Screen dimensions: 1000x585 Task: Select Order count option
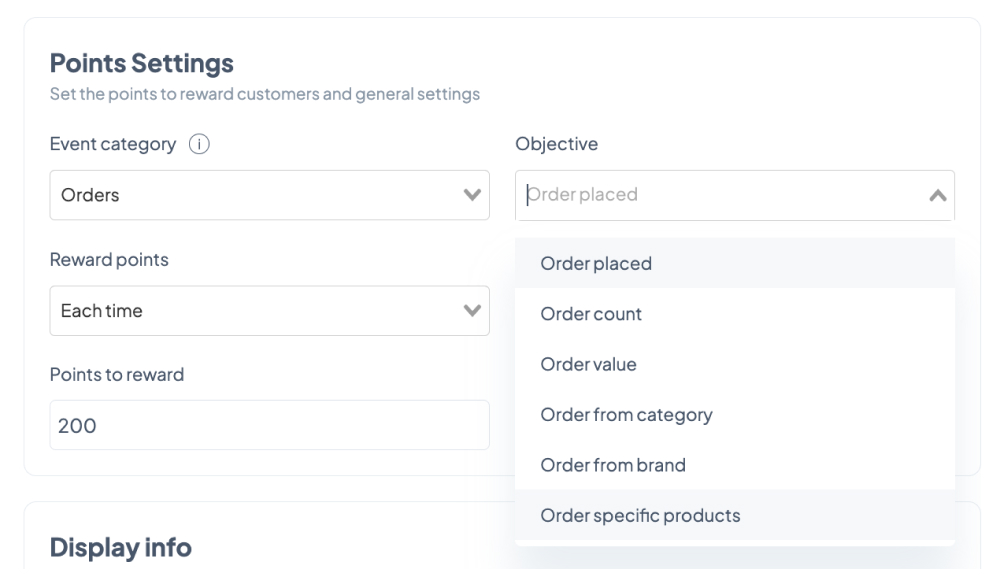(x=735, y=314)
